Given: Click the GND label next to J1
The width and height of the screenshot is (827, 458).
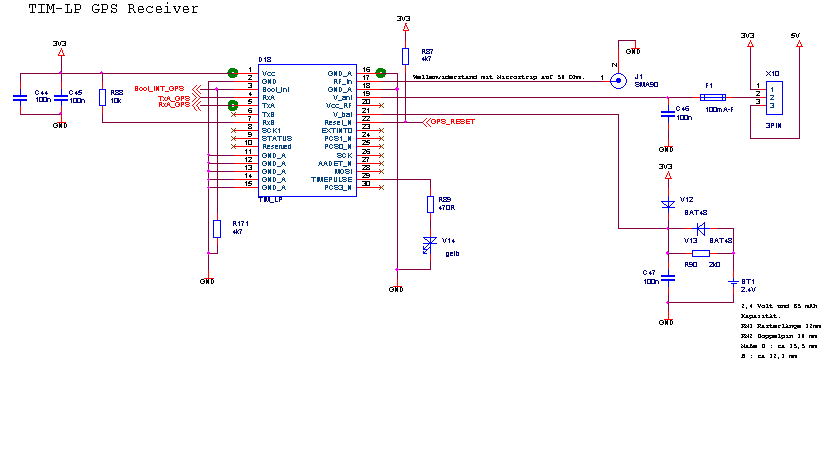Looking at the screenshot, I should point(632,52).
